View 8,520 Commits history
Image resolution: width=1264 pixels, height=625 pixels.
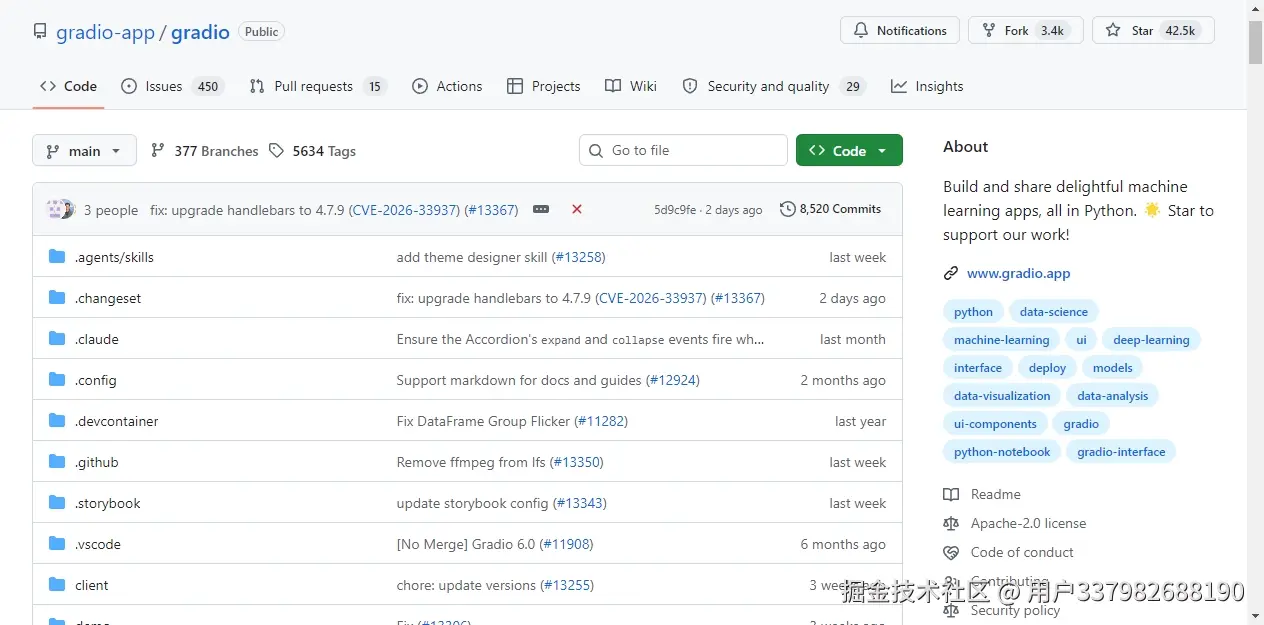831,209
